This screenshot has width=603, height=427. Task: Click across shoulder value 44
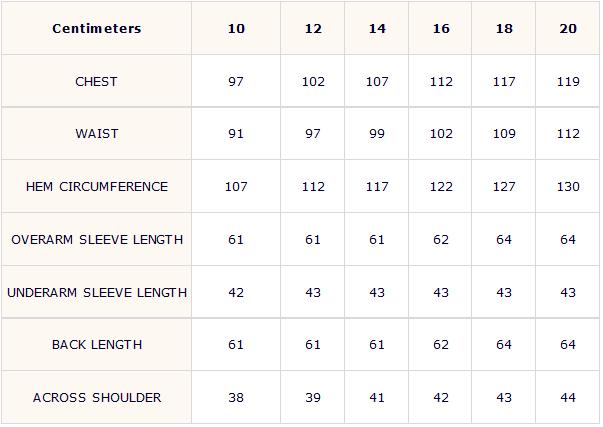click(568, 398)
